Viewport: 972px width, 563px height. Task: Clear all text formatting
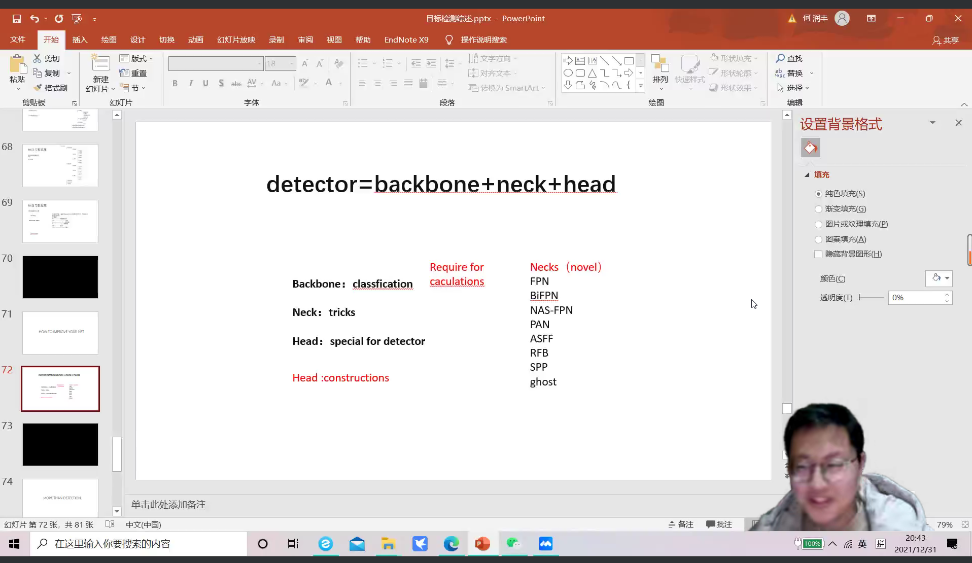(338, 63)
